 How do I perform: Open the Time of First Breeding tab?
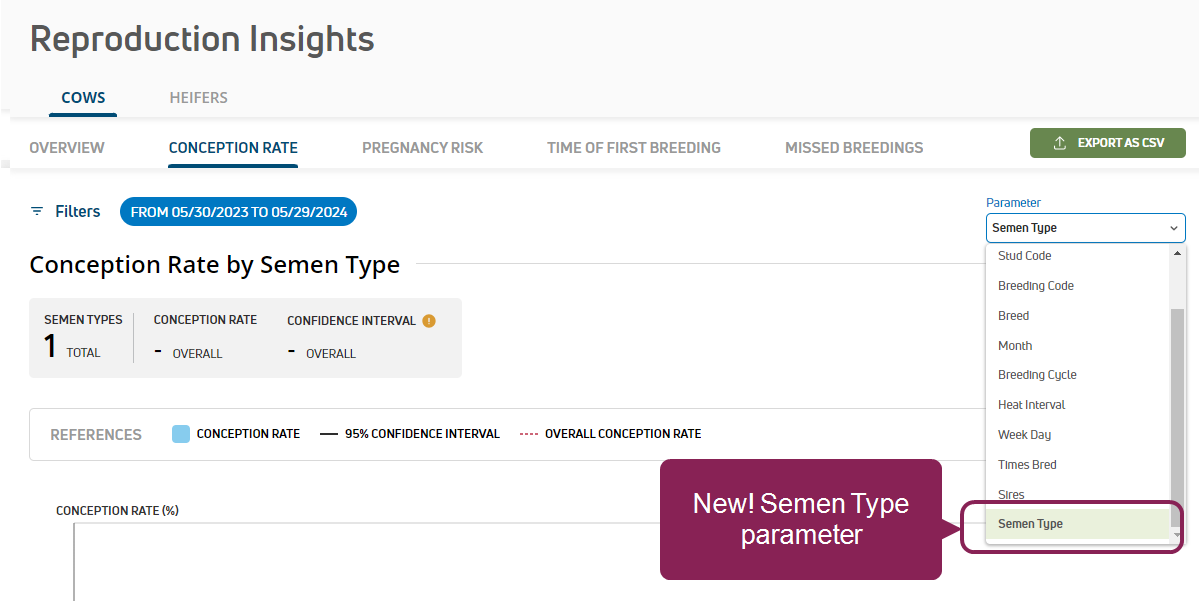[634, 148]
